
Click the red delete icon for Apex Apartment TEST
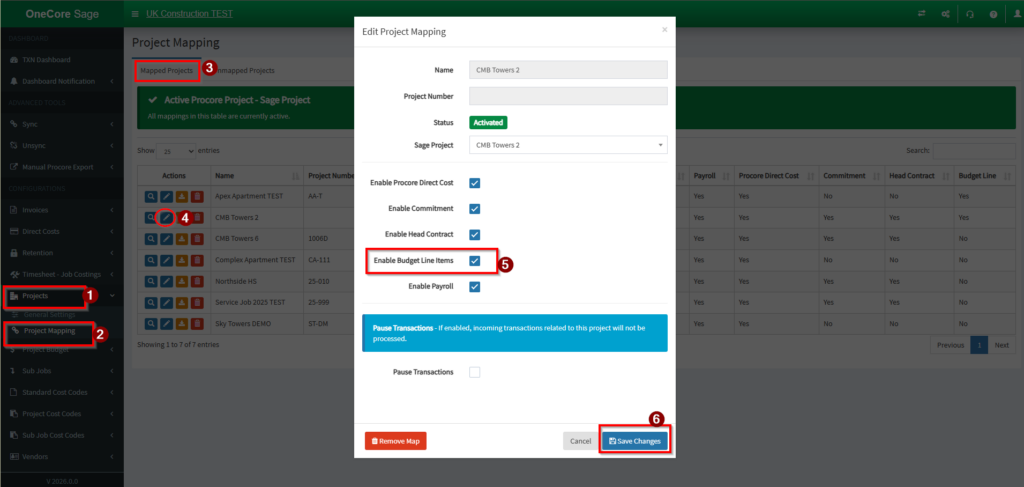point(197,196)
